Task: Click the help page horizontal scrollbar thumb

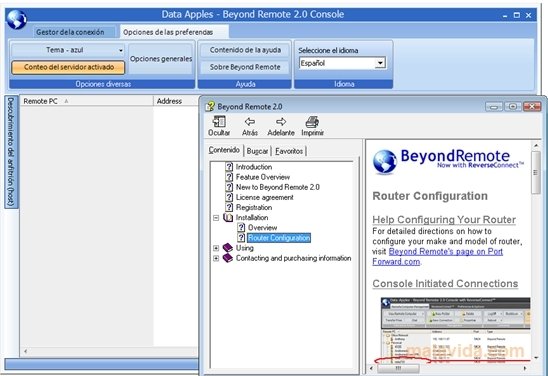Action: point(398,368)
